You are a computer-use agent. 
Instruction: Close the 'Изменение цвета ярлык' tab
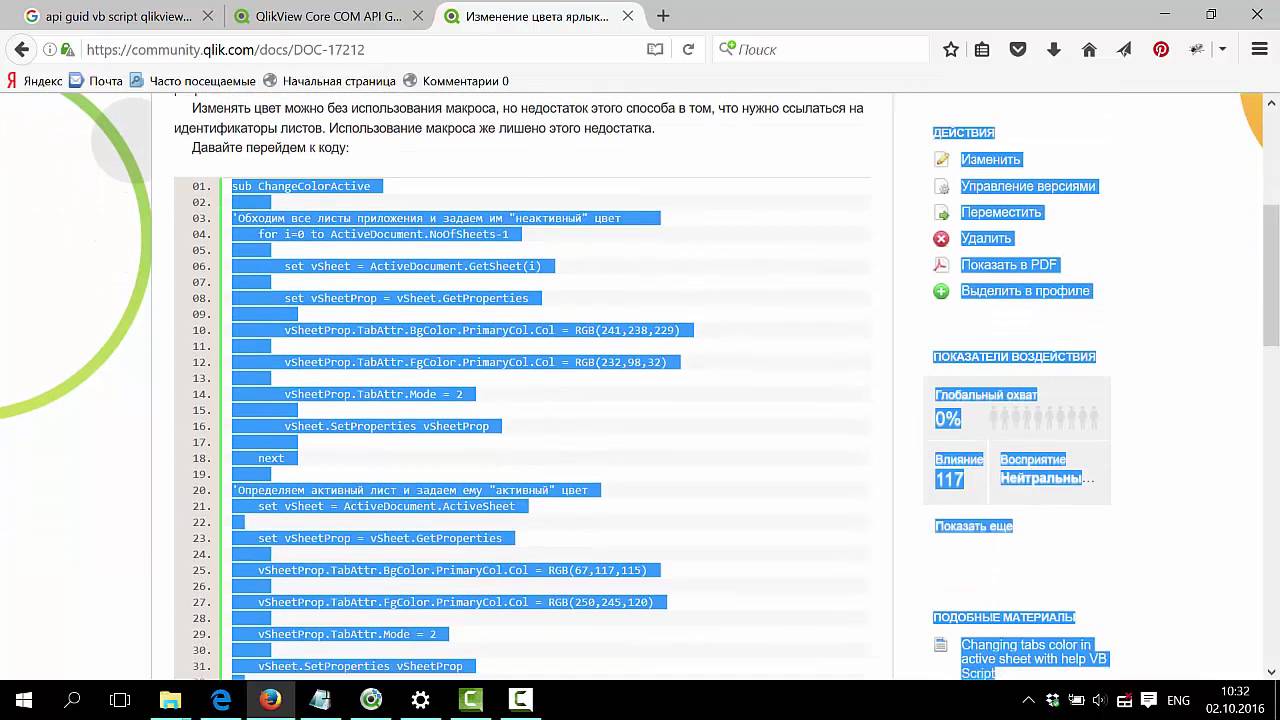(x=626, y=16)
